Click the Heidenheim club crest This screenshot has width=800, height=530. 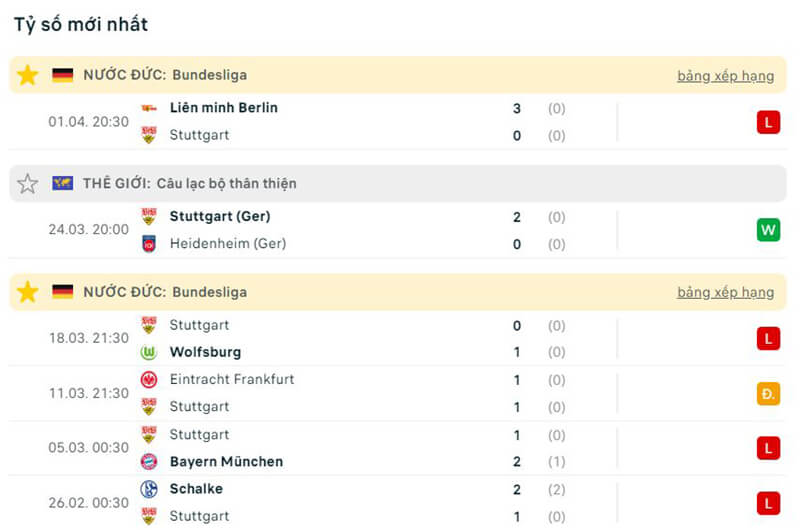tap(149, 244)
